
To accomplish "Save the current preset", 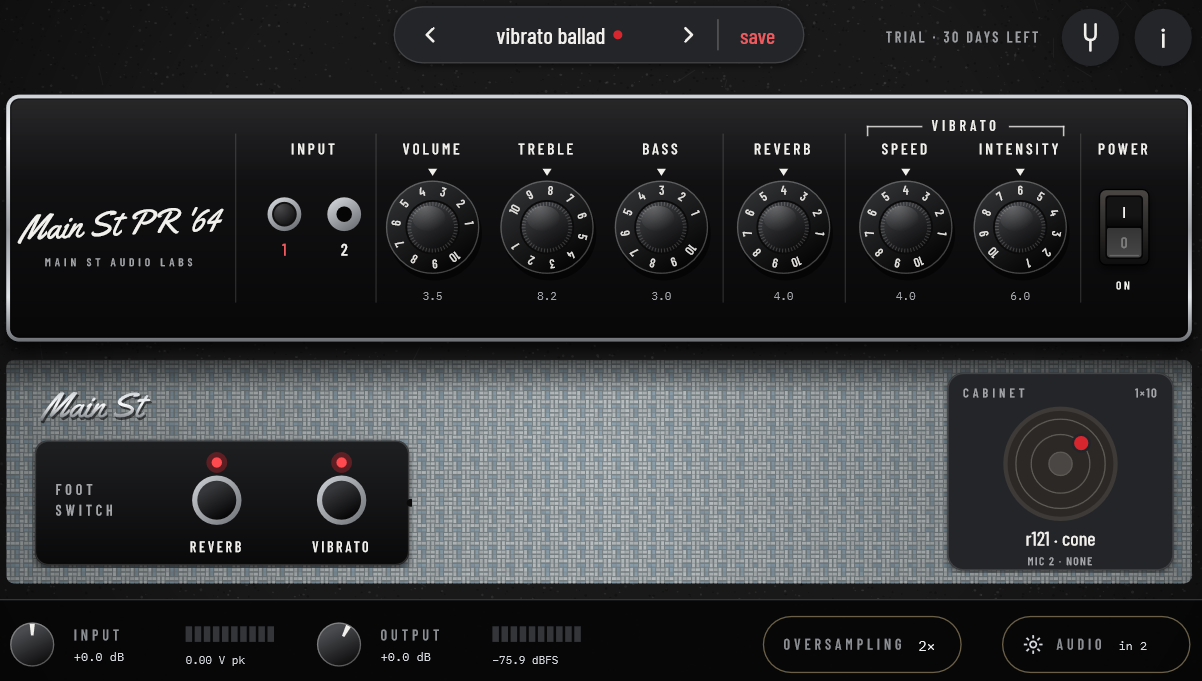I will (757, 37).
